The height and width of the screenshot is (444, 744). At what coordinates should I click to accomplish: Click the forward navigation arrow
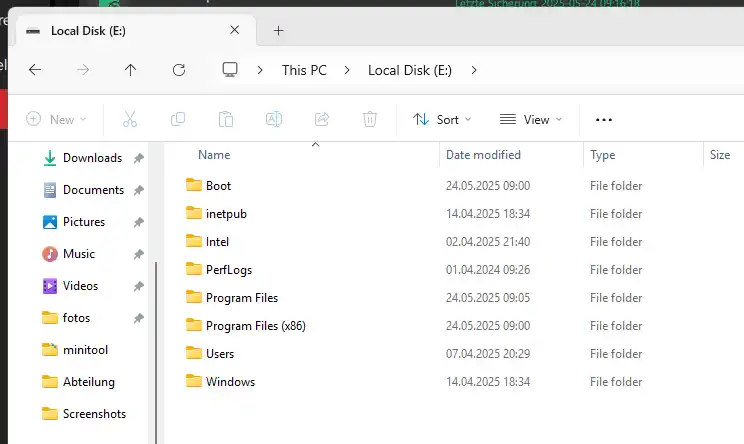(83, 70)
